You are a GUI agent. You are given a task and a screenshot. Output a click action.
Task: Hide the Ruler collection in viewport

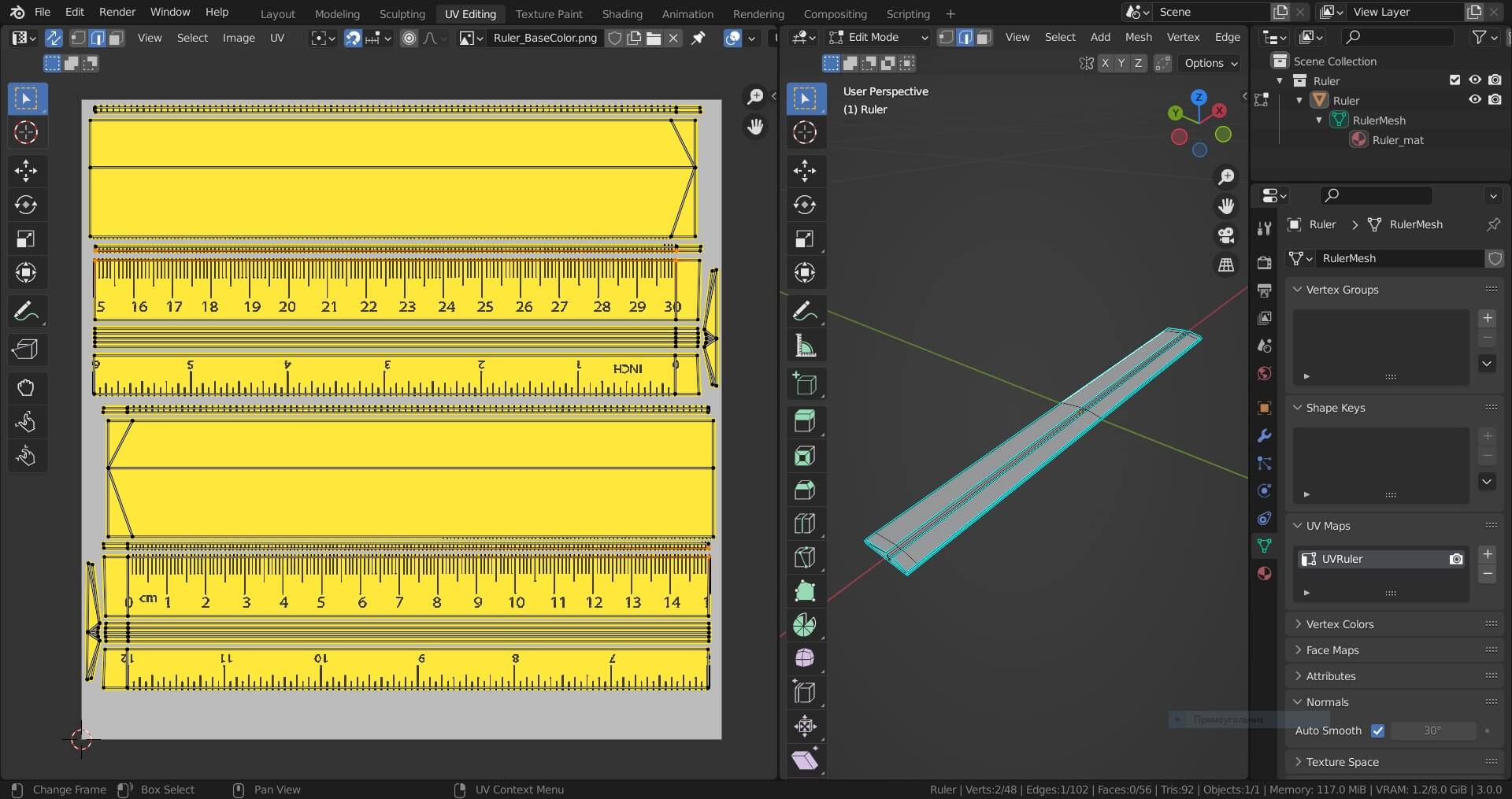tap(1474, 80)
